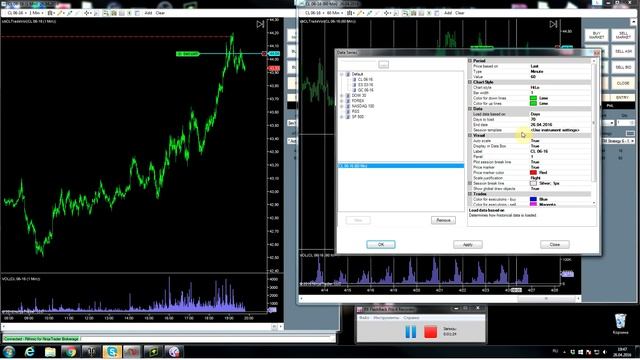
Task: Click Remove in the Data Series dialog
Action: pos(443,220)
